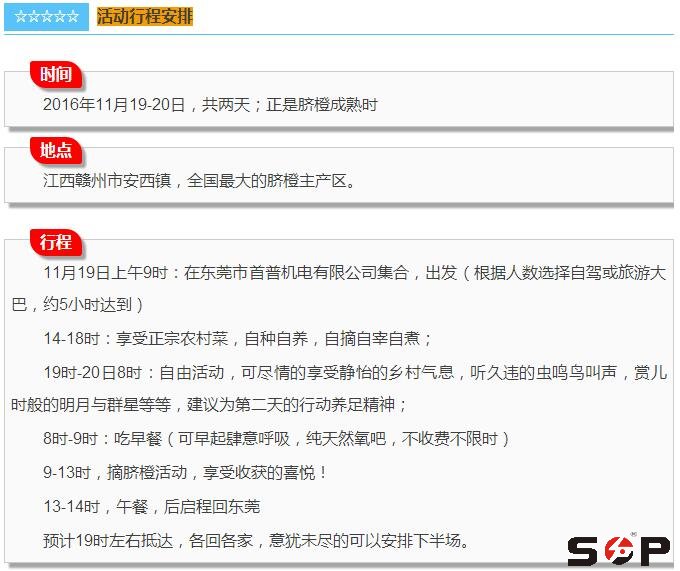Click the text 时般的明月与群星等等
680x571 pixels.
(x=91, y=405)
